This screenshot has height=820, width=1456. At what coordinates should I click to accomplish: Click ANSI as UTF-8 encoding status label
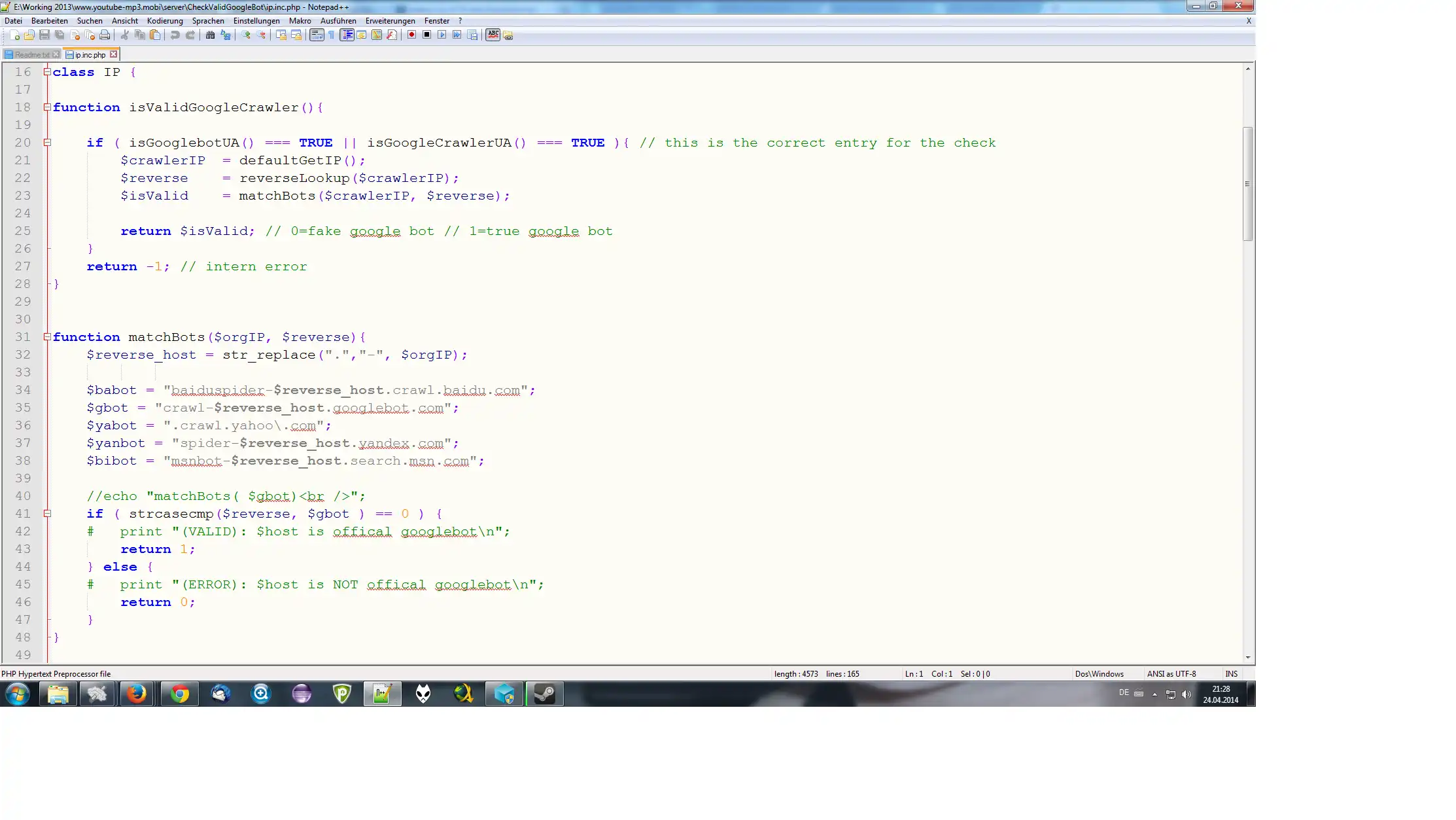coord(1171,673)
